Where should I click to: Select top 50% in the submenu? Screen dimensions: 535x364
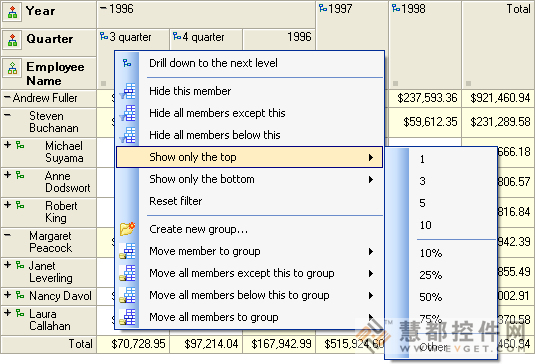pos(441,297)
